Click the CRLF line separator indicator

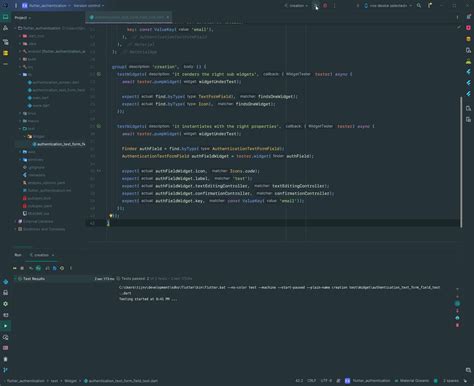tap(311, 381)
